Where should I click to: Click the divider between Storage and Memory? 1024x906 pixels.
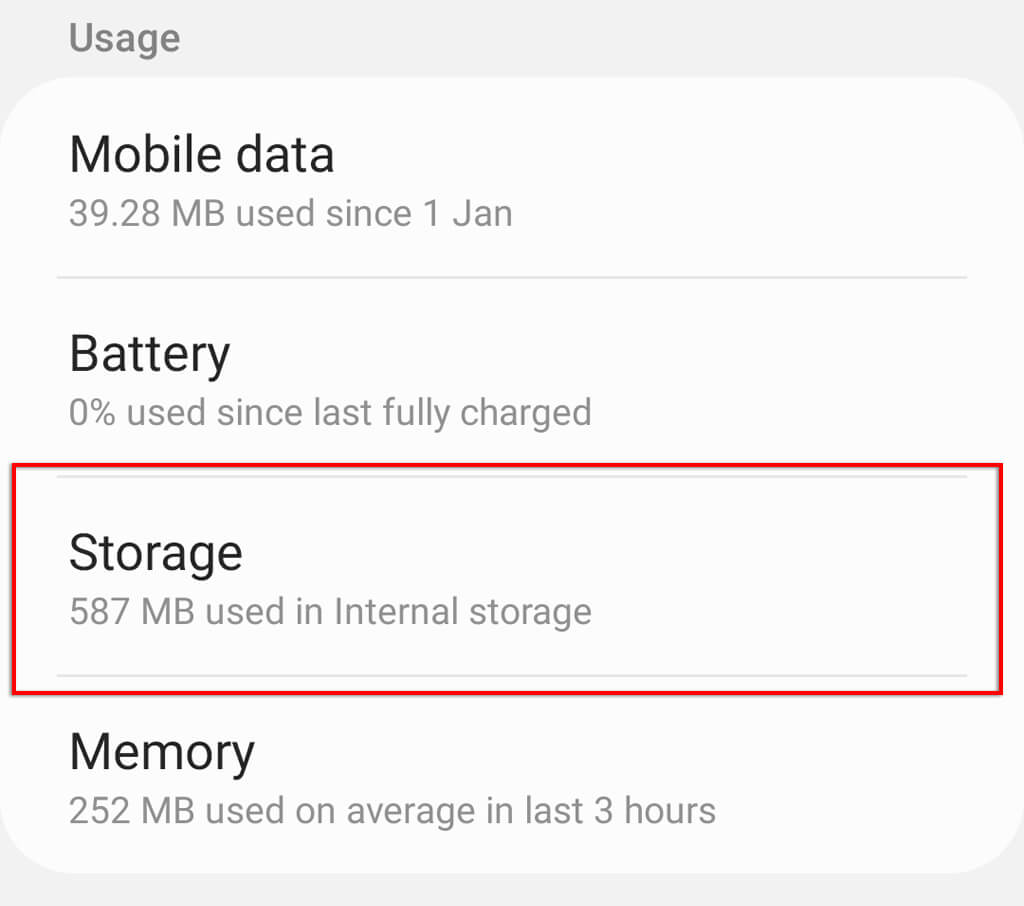click(512, 676)
